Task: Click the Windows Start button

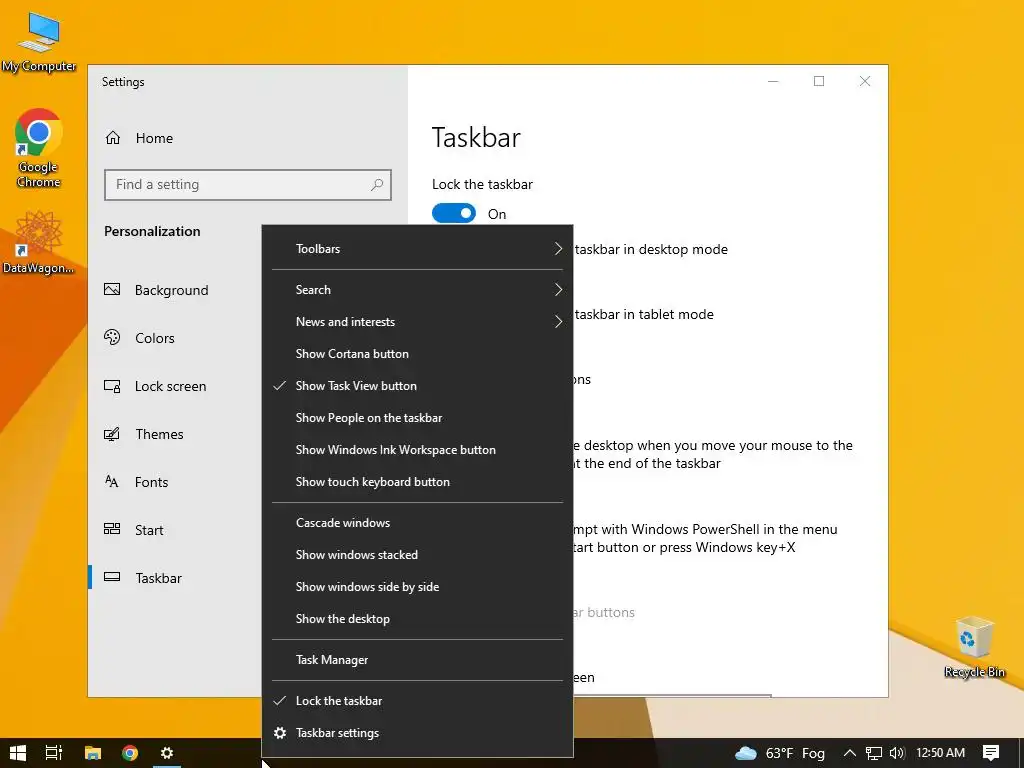Action: [18, 753]
